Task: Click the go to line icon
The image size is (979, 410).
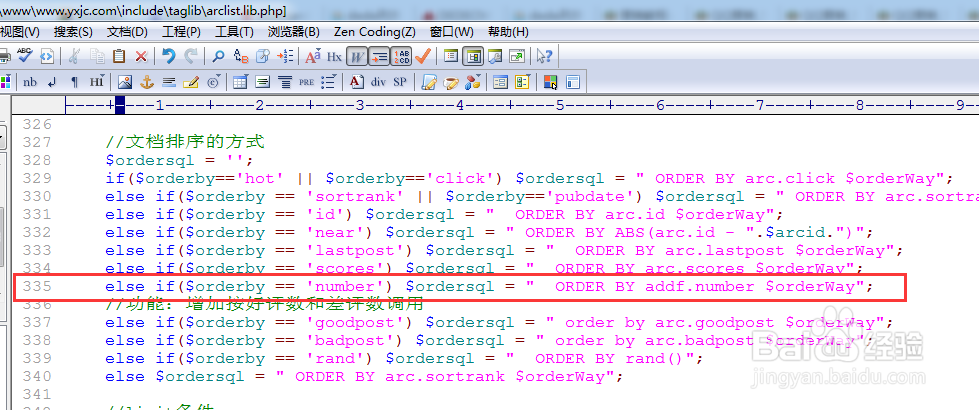Action: [285, 56]
